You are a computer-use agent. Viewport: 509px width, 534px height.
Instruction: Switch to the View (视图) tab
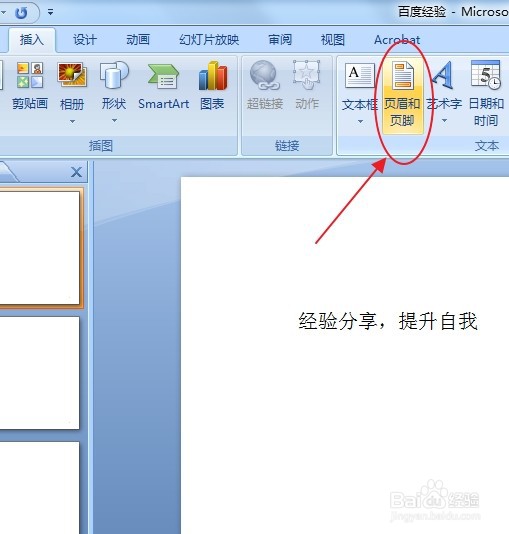(333, 40)
